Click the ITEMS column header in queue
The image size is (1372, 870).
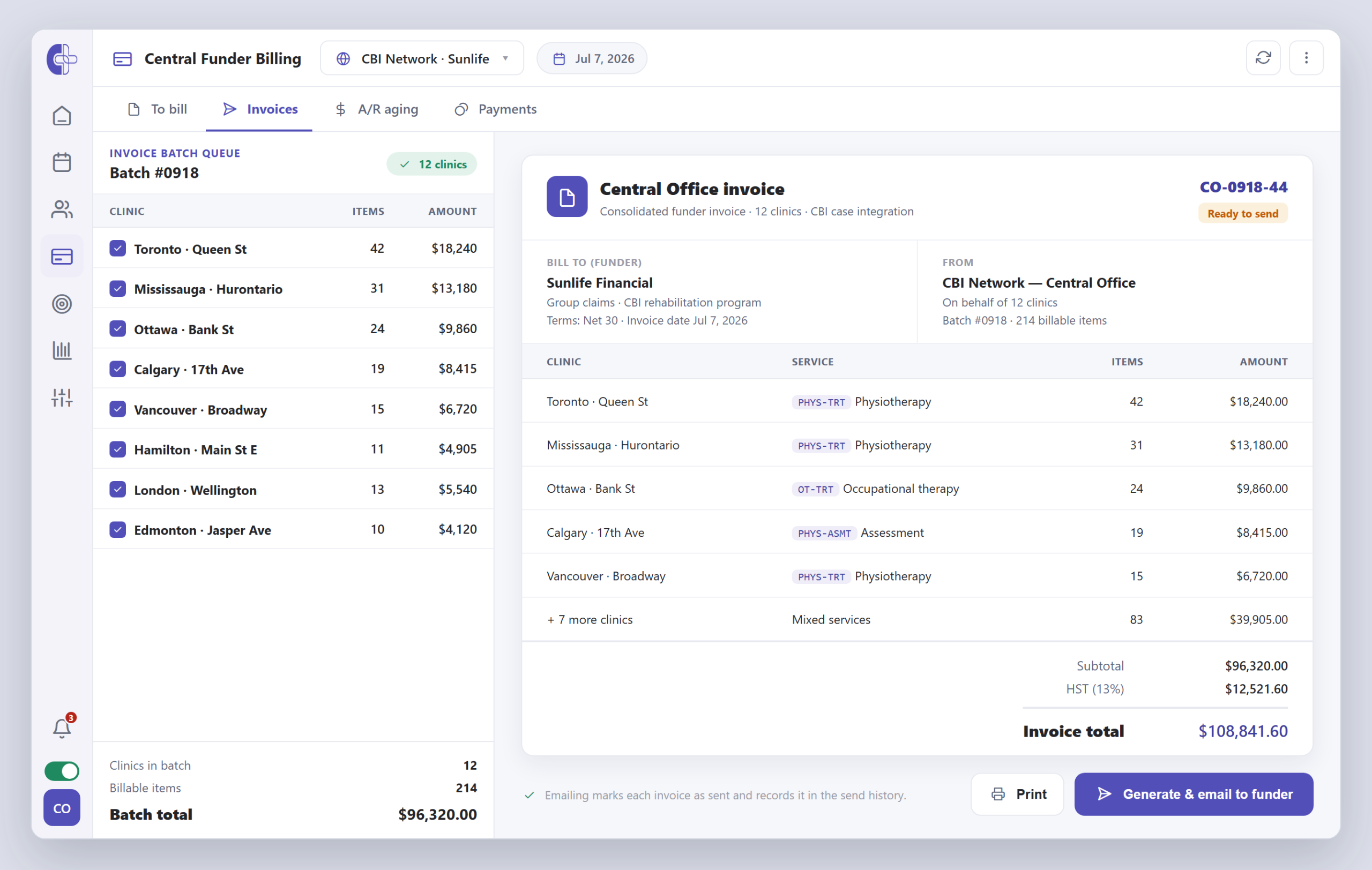pyautogui.click(x=368, y=211)
